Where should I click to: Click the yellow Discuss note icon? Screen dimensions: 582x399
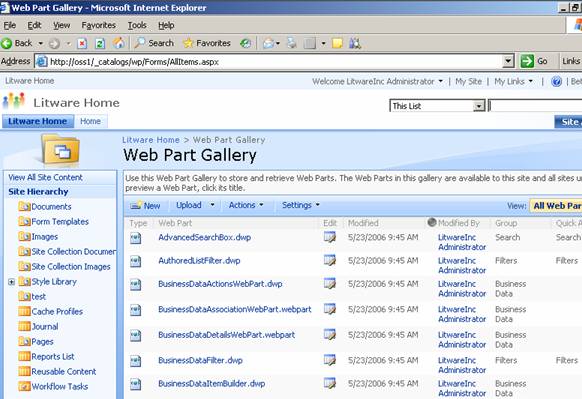pos(337,43)
